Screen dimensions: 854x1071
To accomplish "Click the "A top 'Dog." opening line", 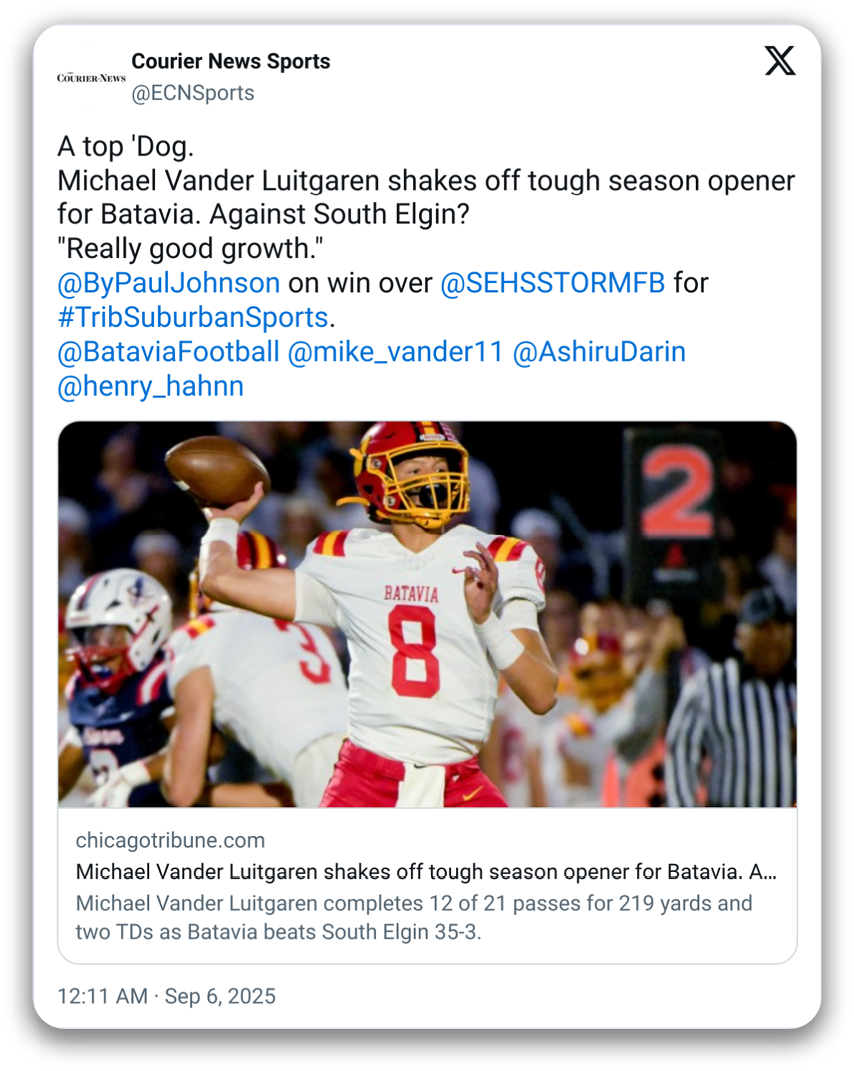I will (125, 147).
